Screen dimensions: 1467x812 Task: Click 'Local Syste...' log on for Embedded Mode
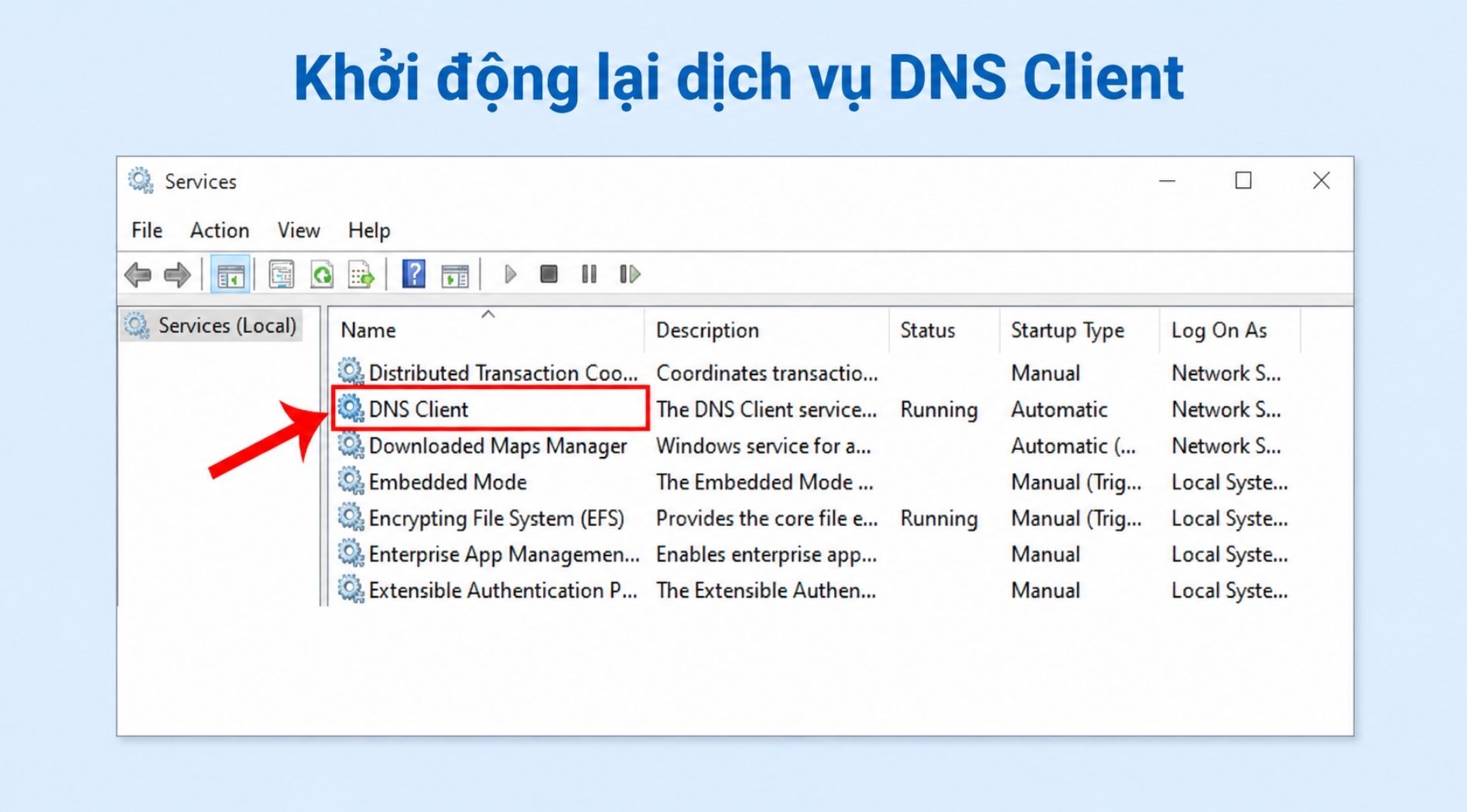(1229, 482)
